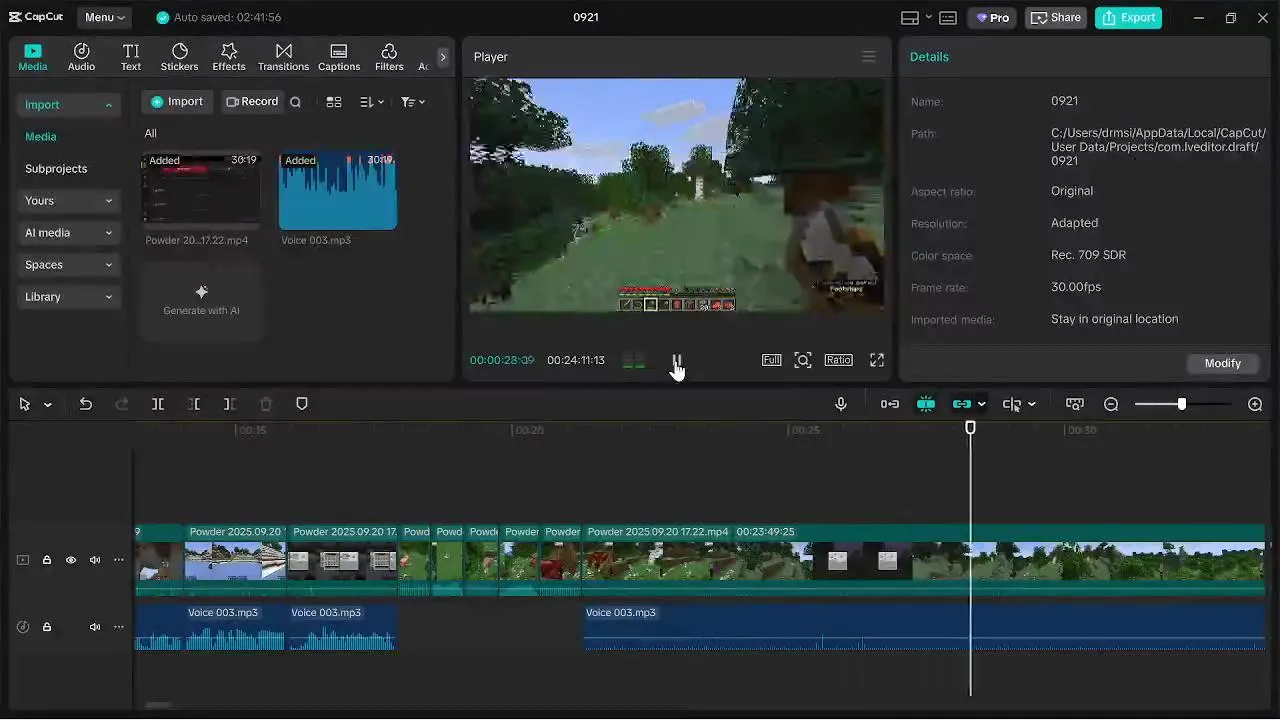This screenshot has width=1280, height=720.
Task: Open the keyboard shortcuts icon
Action: (948, 18)
